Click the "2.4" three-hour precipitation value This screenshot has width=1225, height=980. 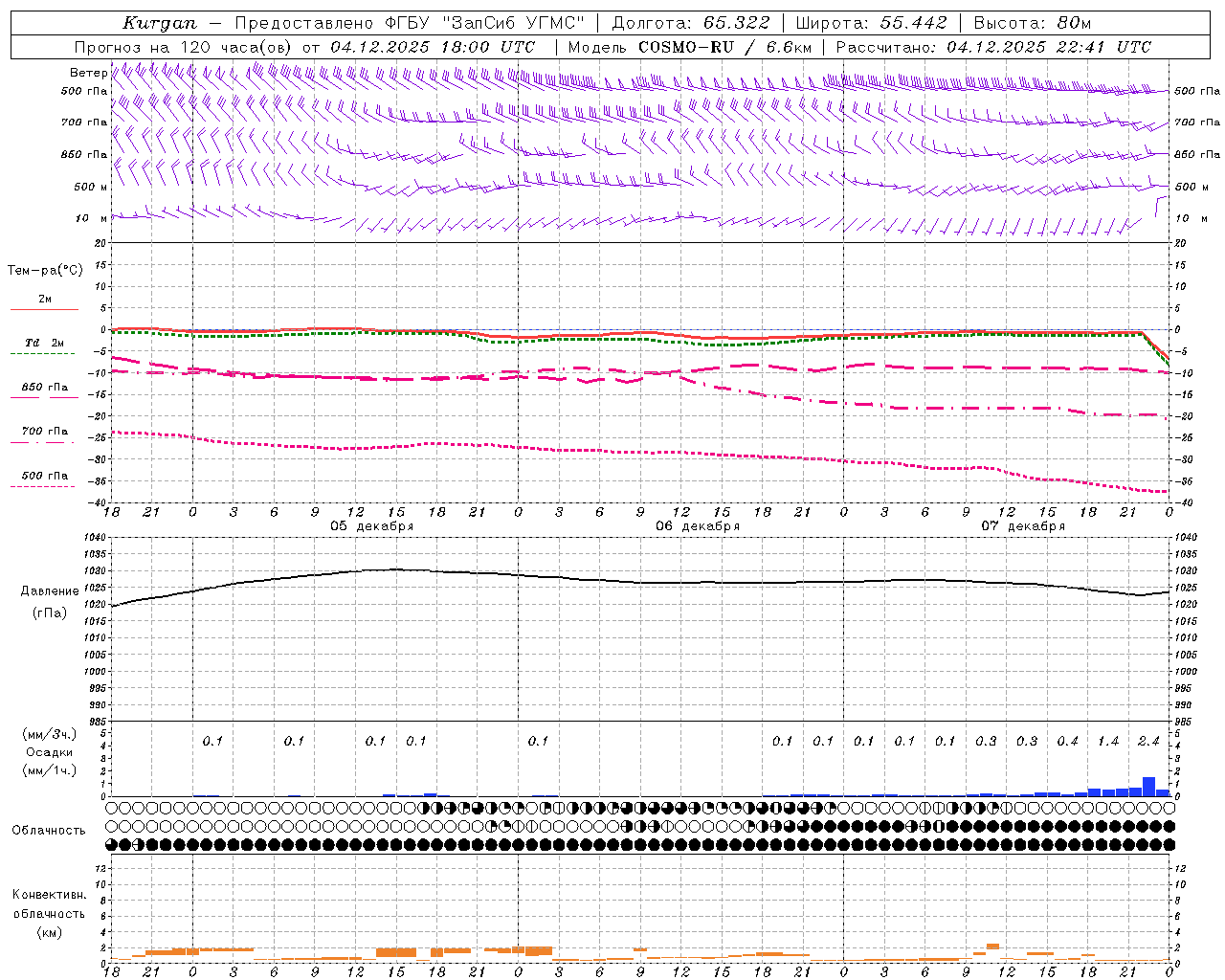(x=1148, y=741)
